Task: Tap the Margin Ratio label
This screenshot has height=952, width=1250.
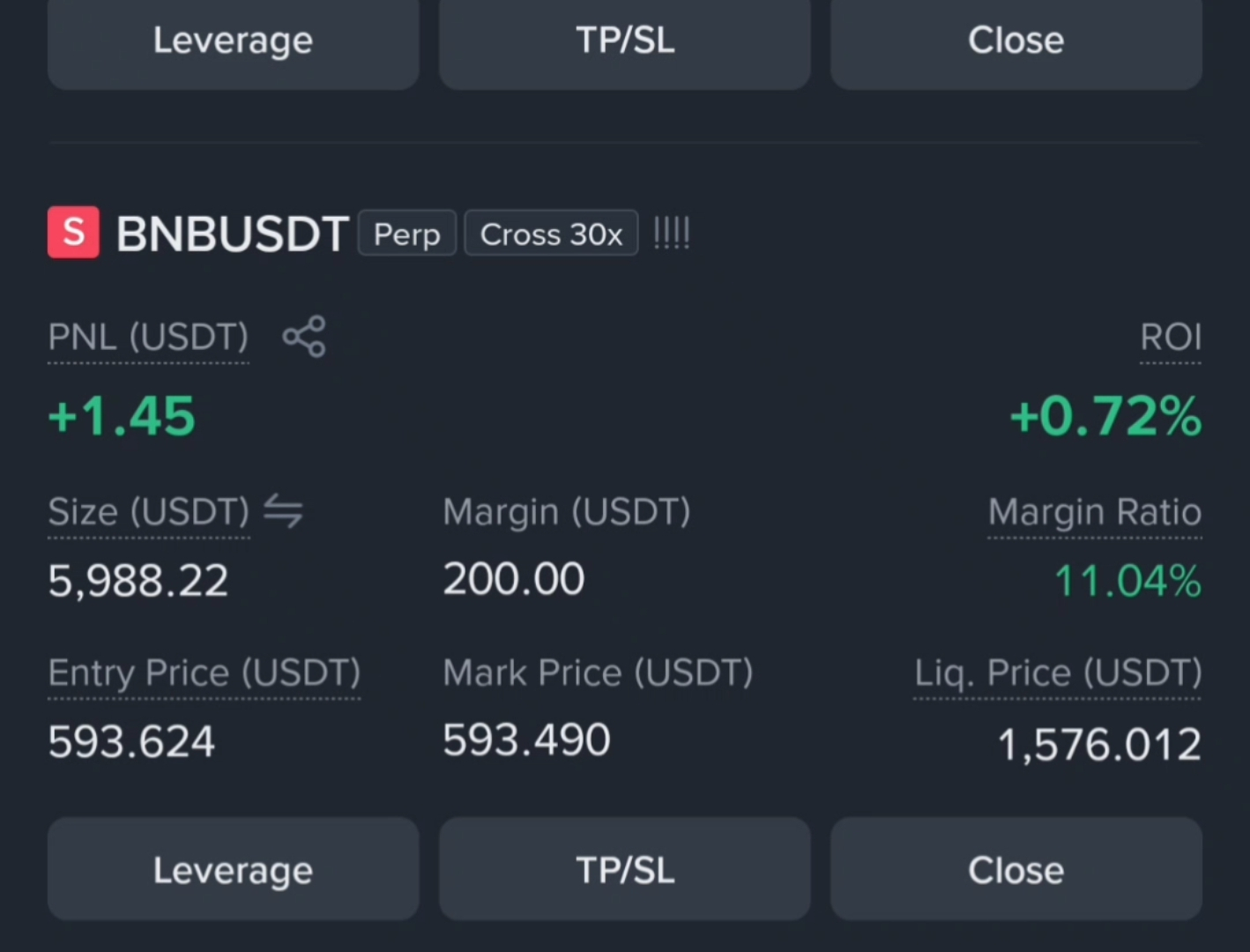Action: [1095, 512]
